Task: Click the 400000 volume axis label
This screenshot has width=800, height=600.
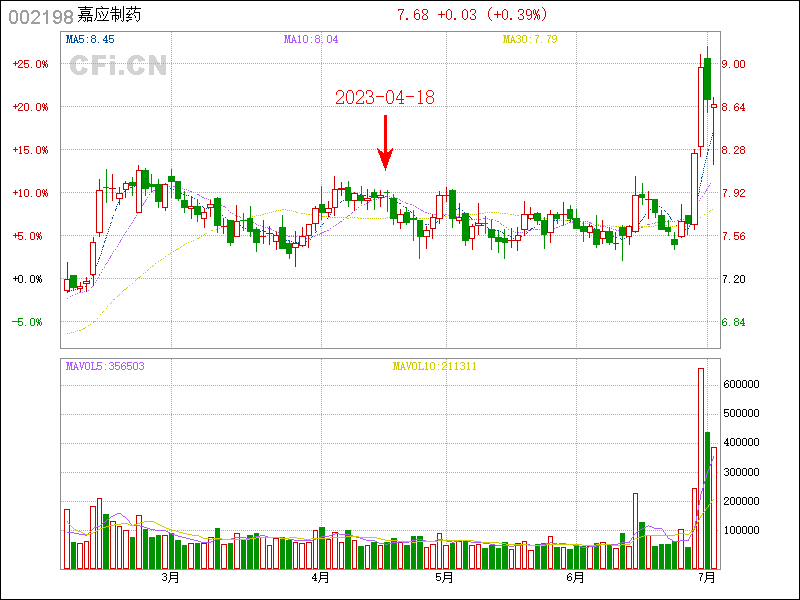Action: coord(741,442)
